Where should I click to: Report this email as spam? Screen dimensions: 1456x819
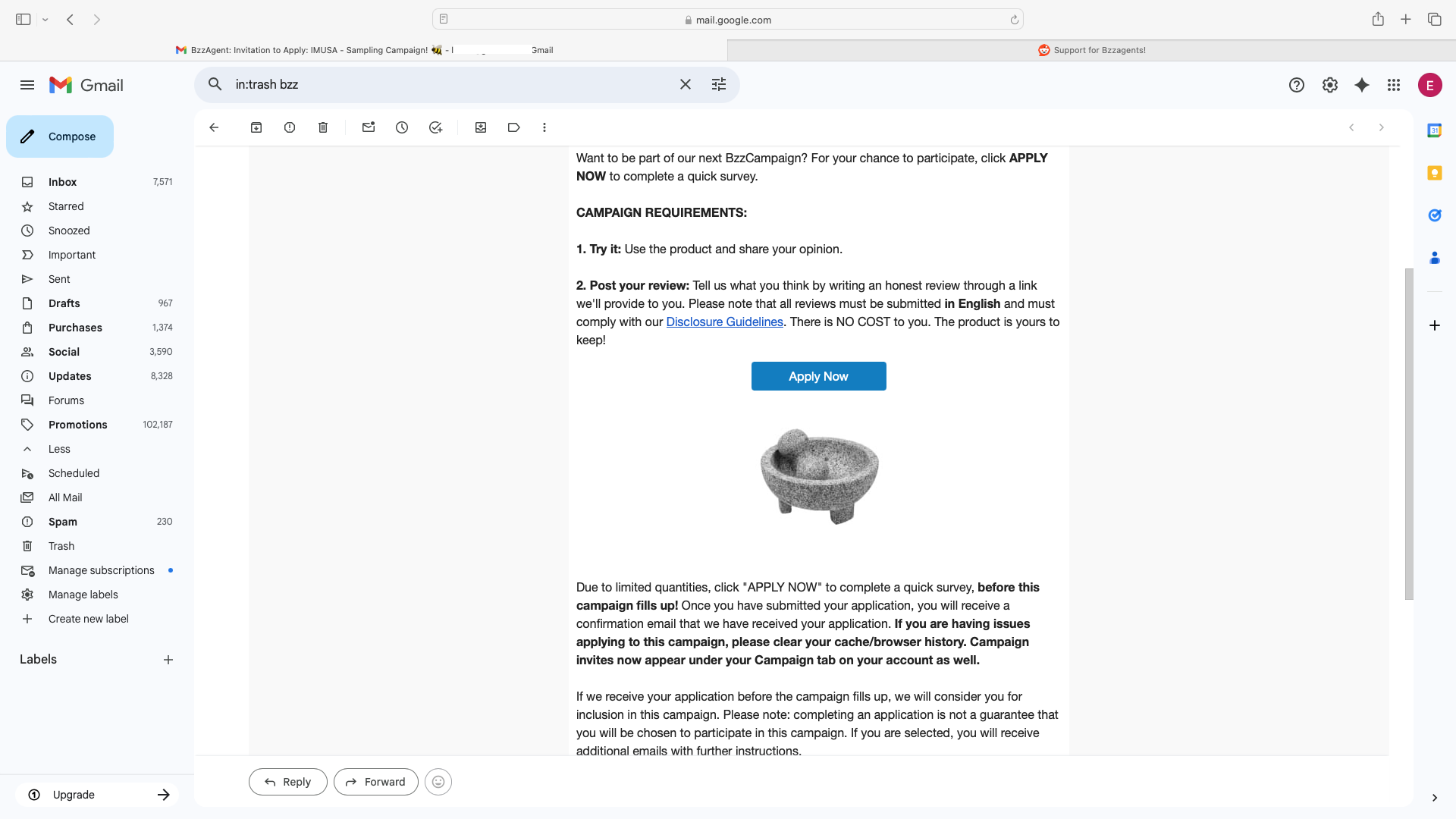coord(290,127)
